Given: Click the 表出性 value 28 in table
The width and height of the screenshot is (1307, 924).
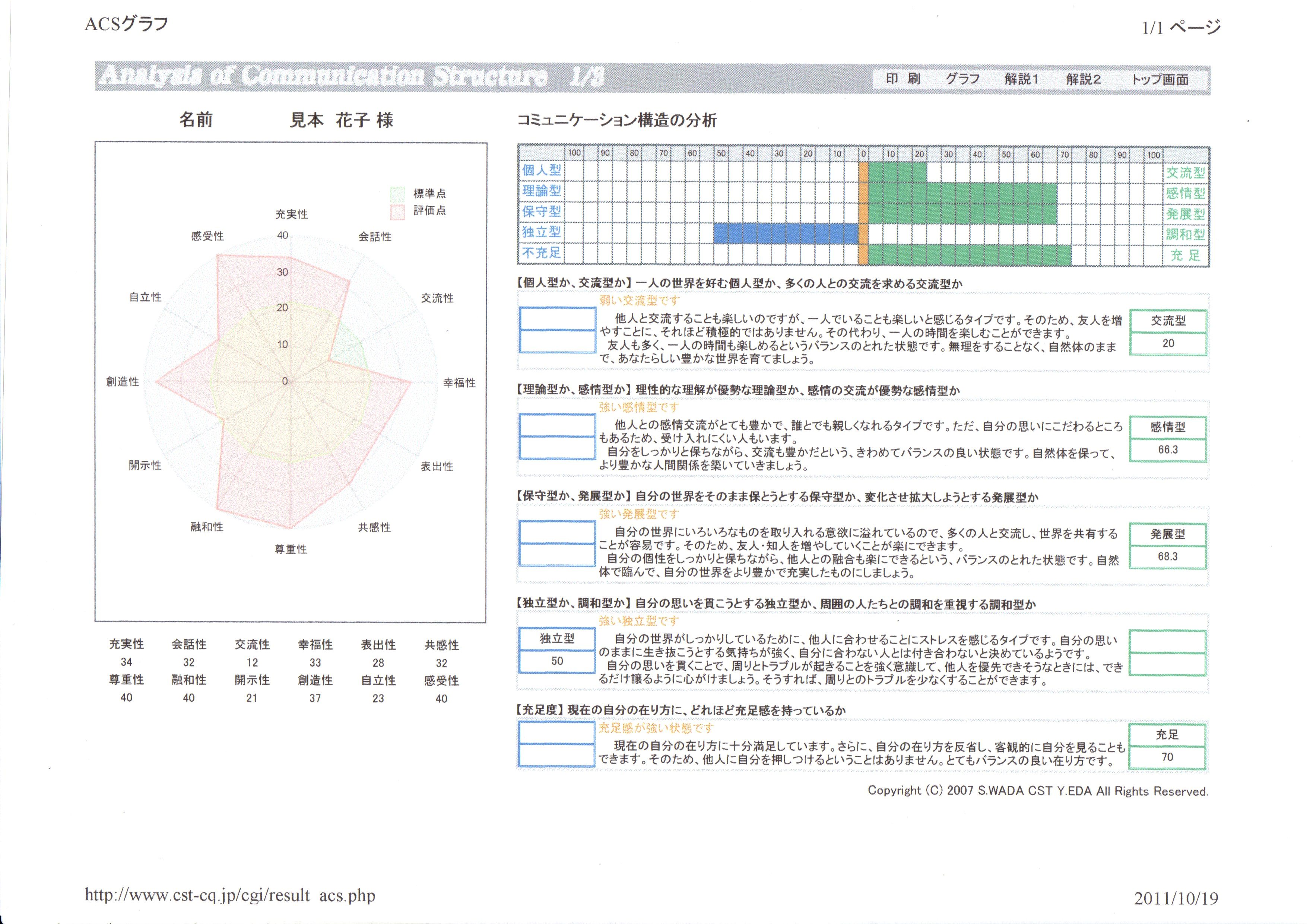Looking at the screenshot, I should pyautogui.click(x=378, y=663).
